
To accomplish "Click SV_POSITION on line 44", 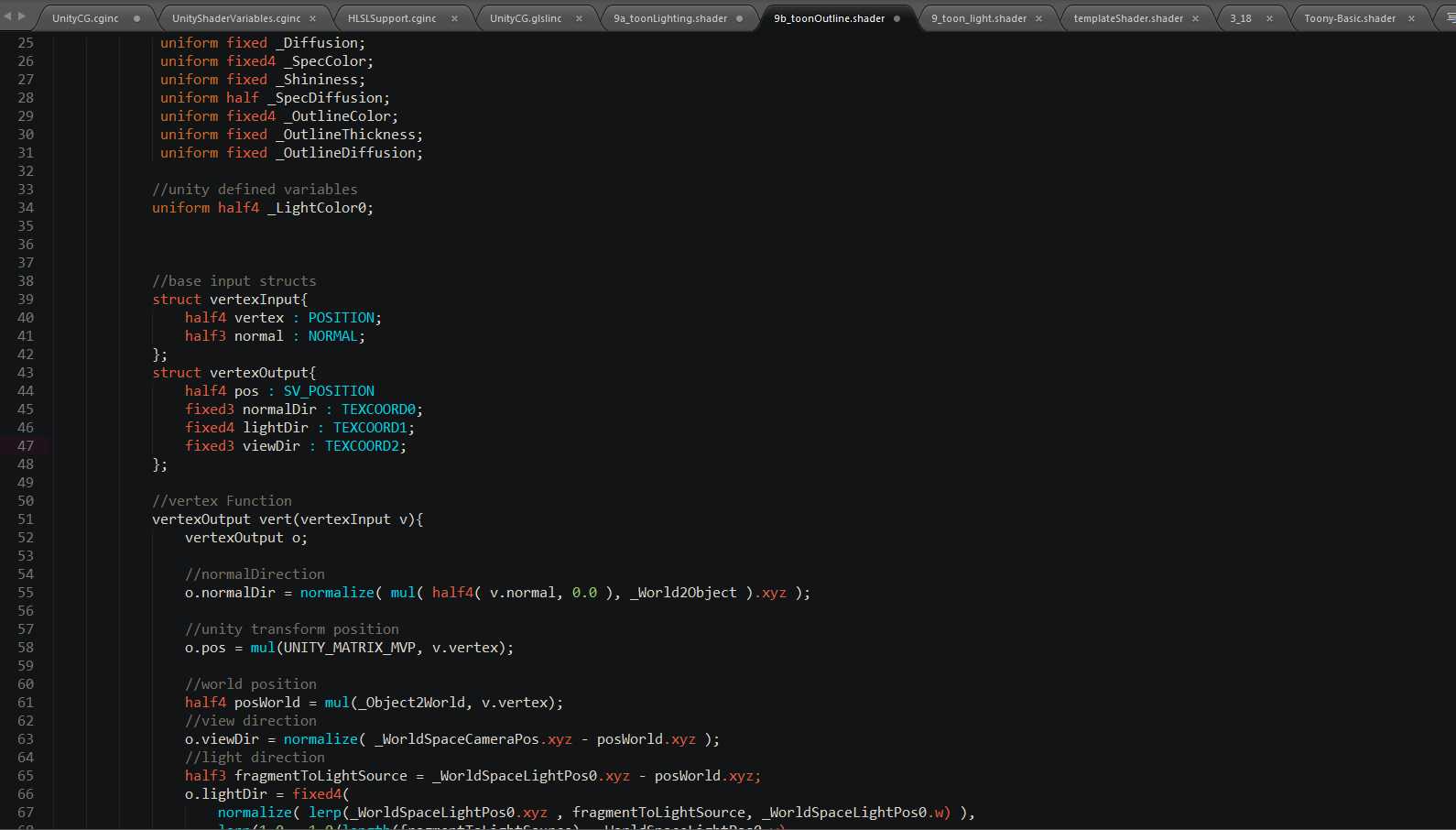I will [x=329, y=391].
